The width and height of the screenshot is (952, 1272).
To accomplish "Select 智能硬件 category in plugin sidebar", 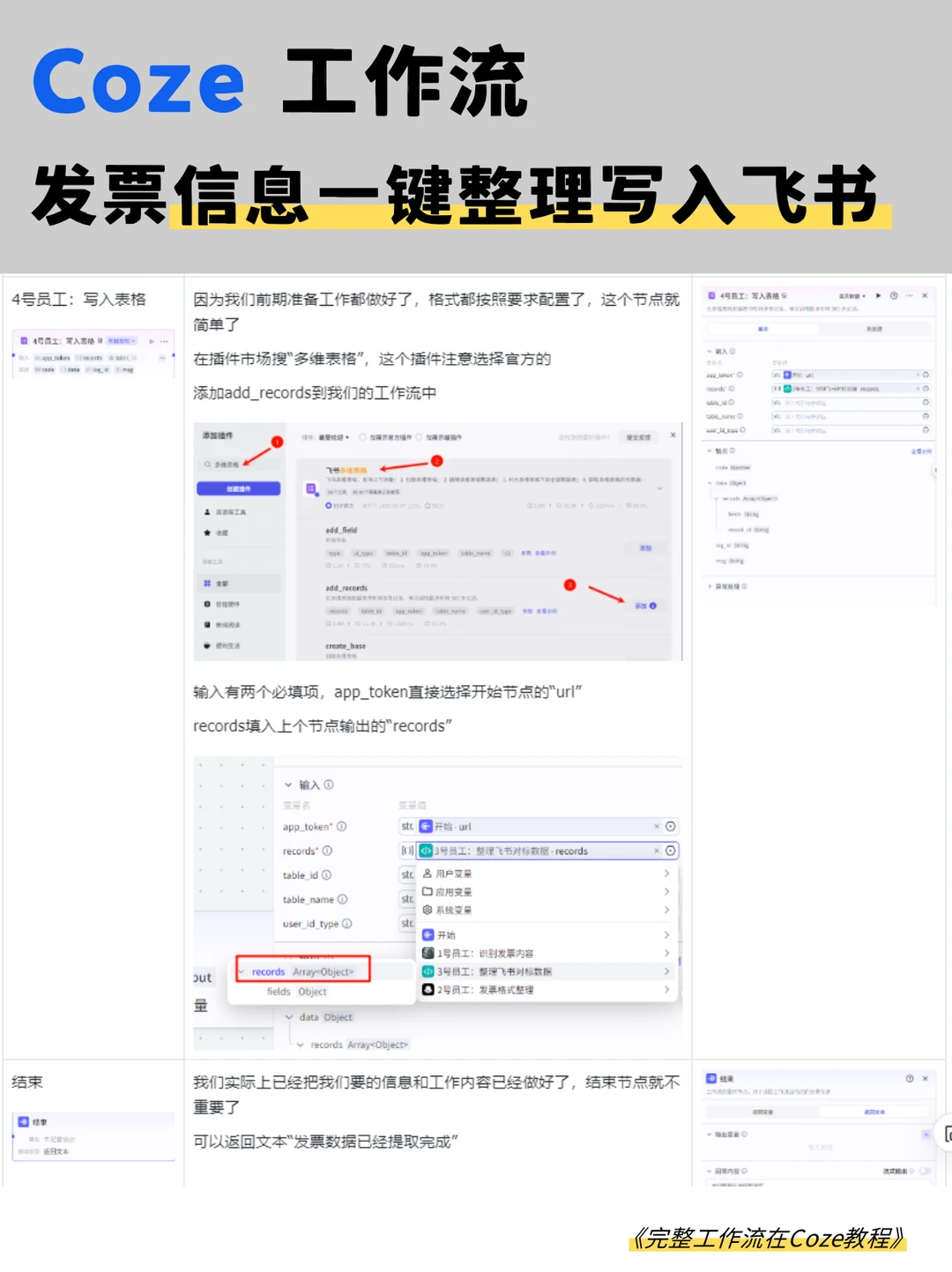I will pos(222,605).
